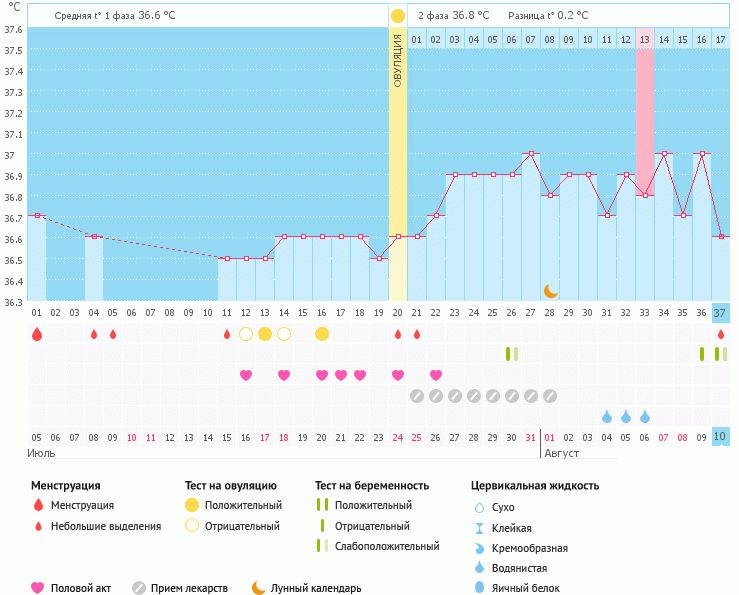Click the negative ovulation test on day 12
The height and width of the screenshot is (595, 739).
pos(246,334)
